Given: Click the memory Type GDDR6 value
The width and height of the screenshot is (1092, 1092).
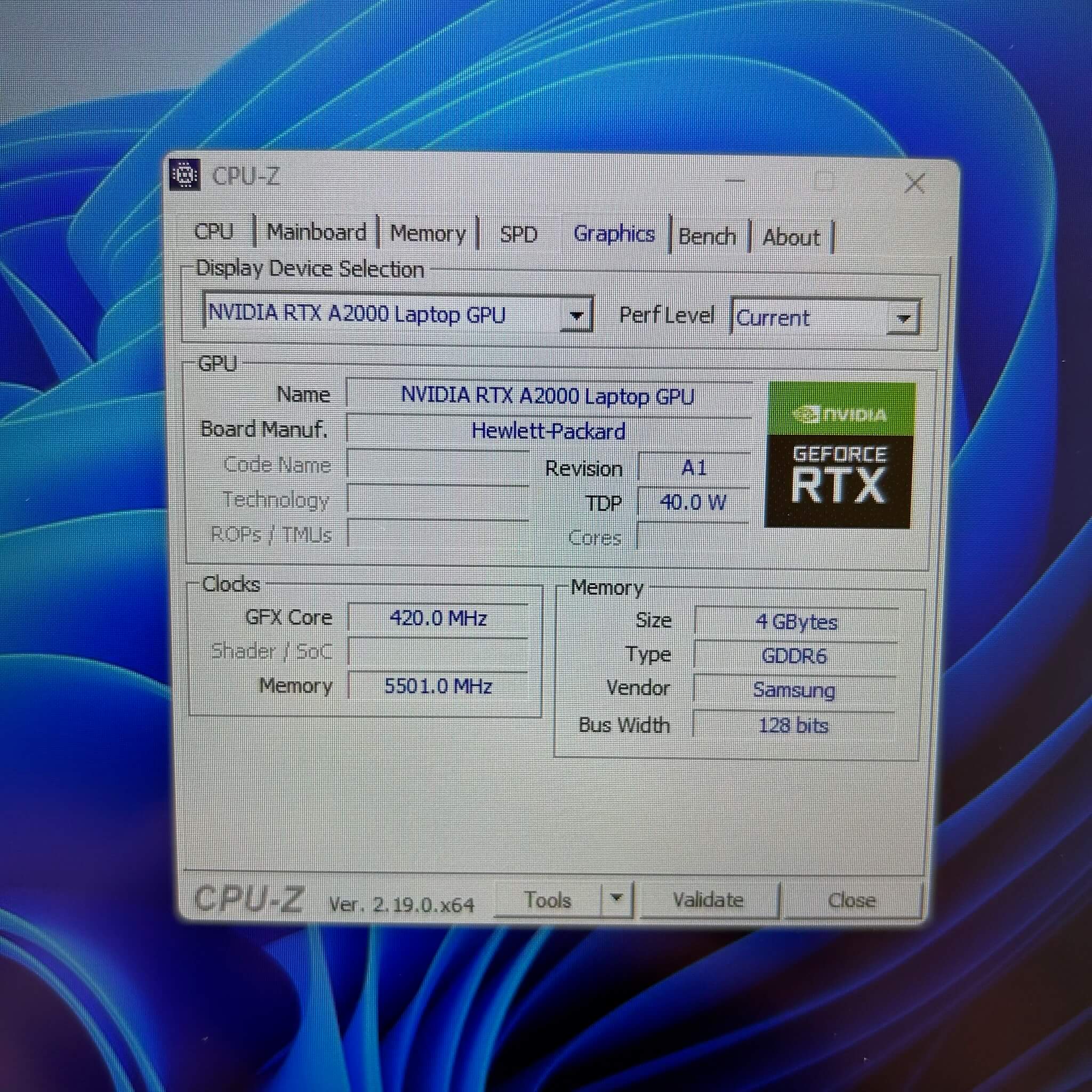Looking at the screenshot, I should point(794,656).
